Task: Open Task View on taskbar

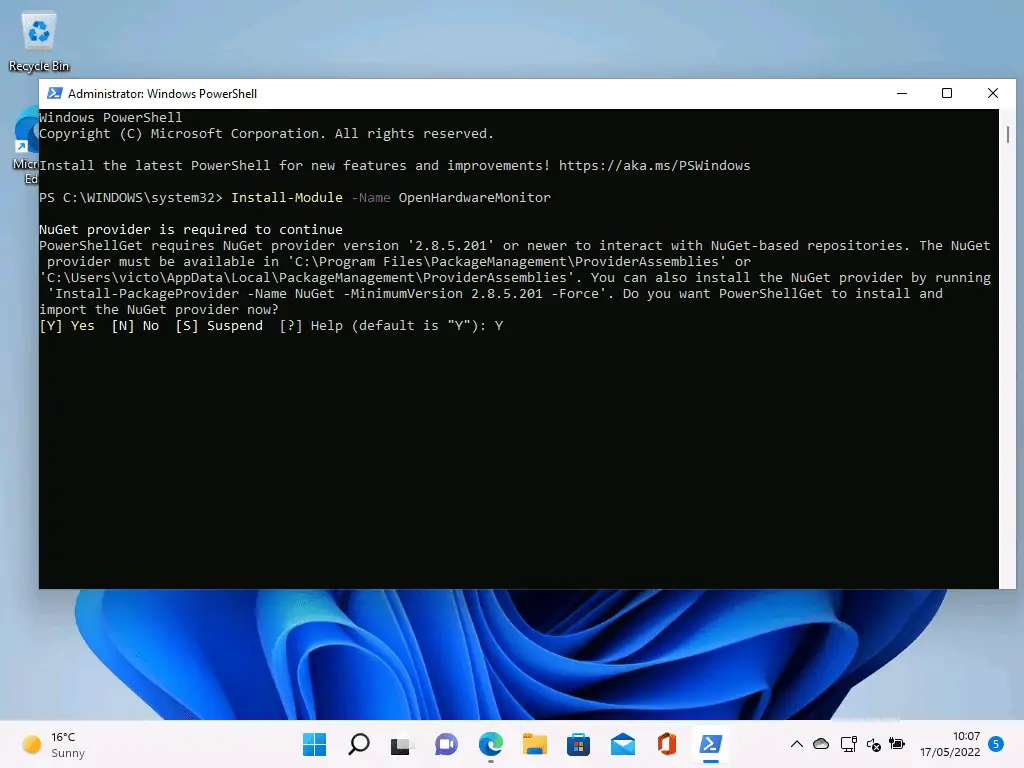Action: tap(402, 744)
